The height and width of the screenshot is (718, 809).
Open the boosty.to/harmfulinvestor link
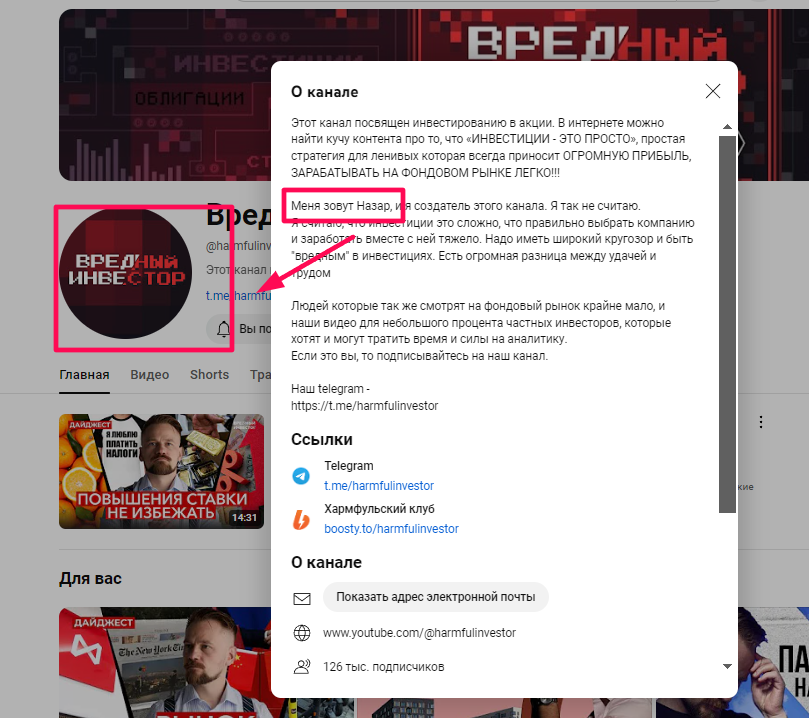(391, 529)
